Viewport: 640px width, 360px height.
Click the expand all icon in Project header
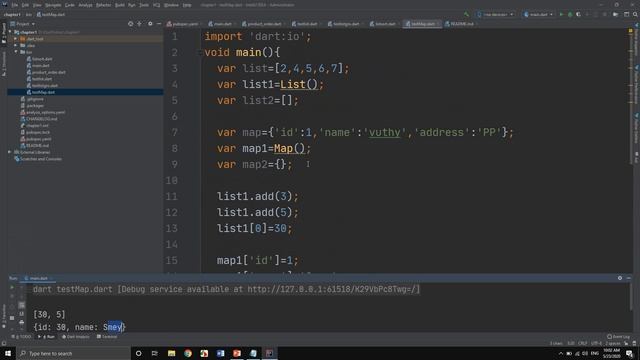click(140, 24)
